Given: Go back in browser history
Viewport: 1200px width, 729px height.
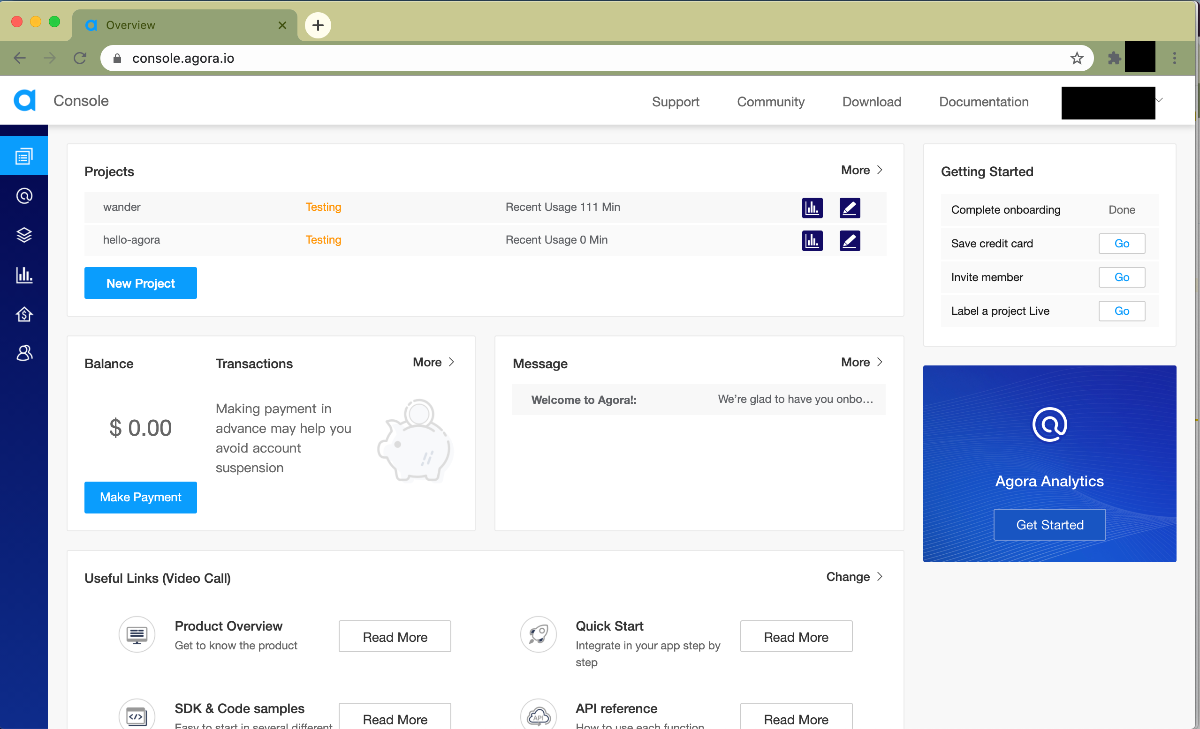Looking at the screenshot, I should [x=20, y=58].
